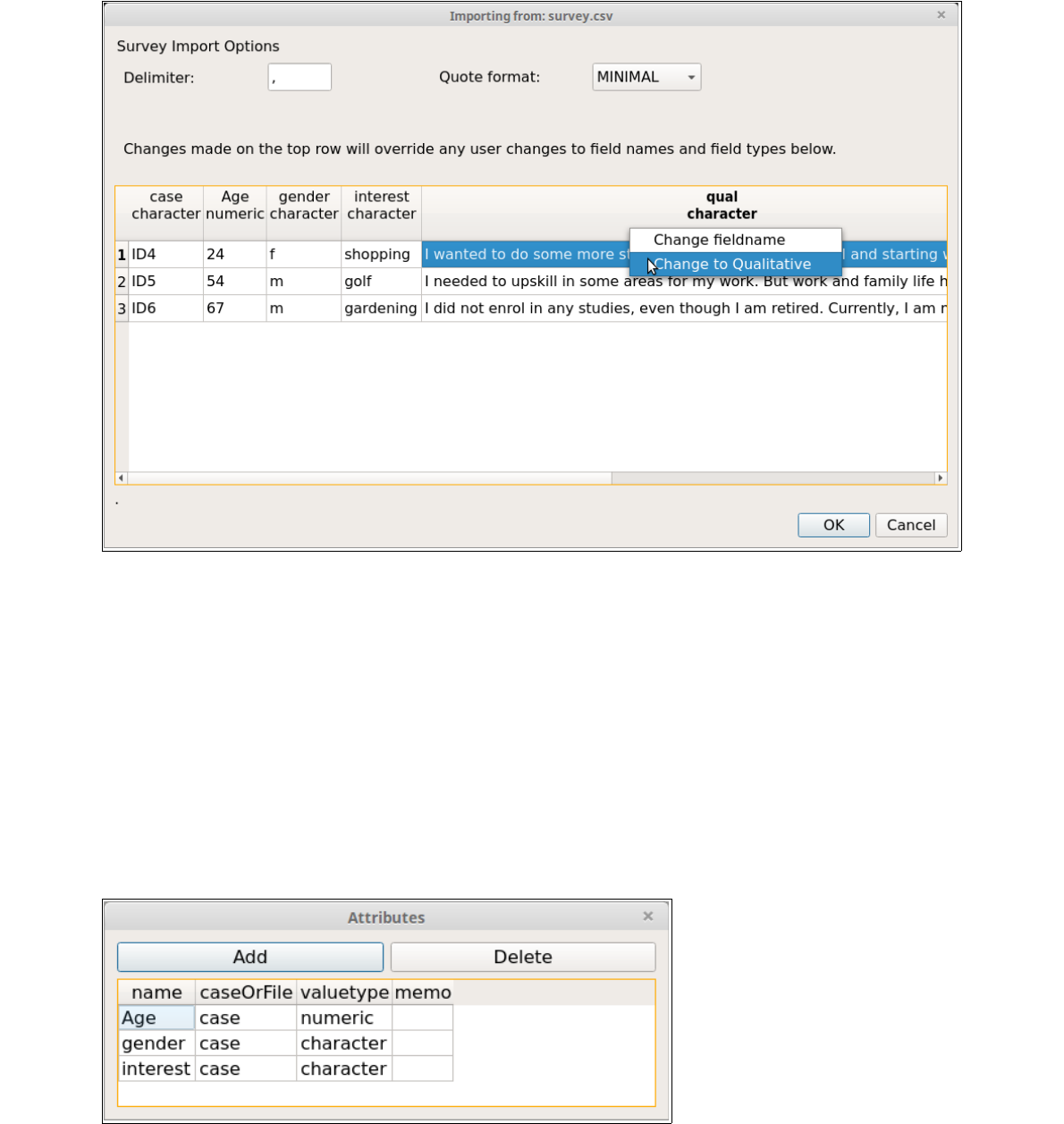Click the 'case' cell in the interest row
This screenshot has width=1064, height=1124.
[x=246, y=1069]
